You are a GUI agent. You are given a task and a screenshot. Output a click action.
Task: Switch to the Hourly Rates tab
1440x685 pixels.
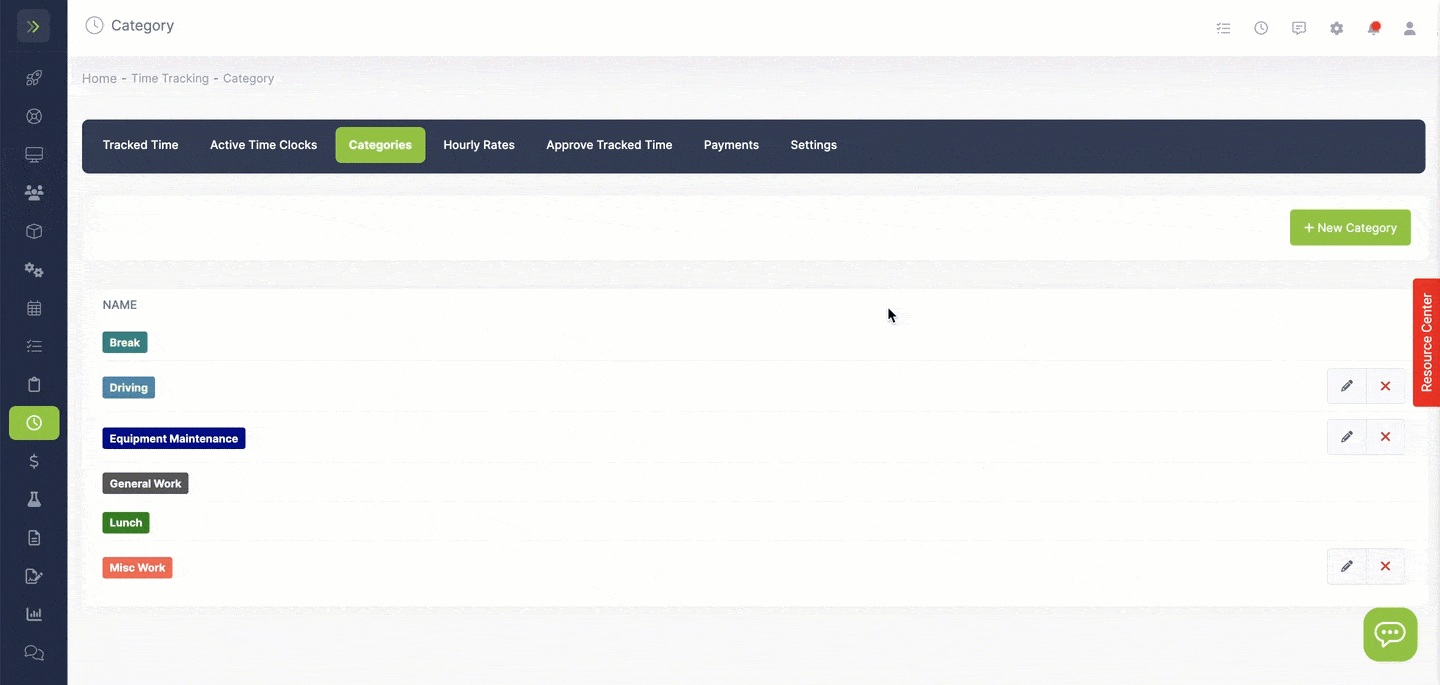[479, 145]
